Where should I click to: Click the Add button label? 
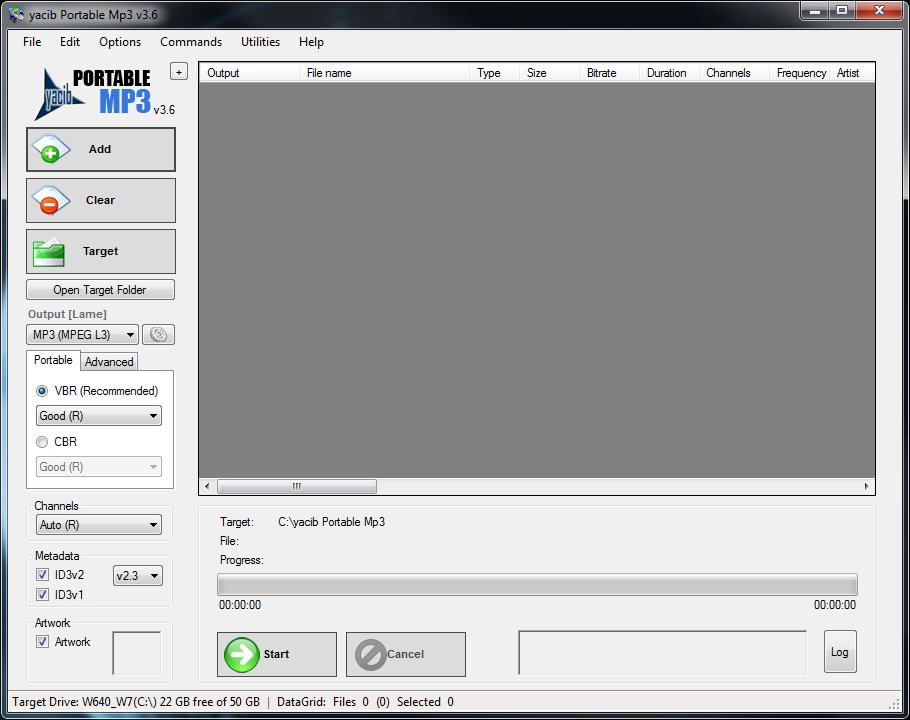tap(100, 149)
